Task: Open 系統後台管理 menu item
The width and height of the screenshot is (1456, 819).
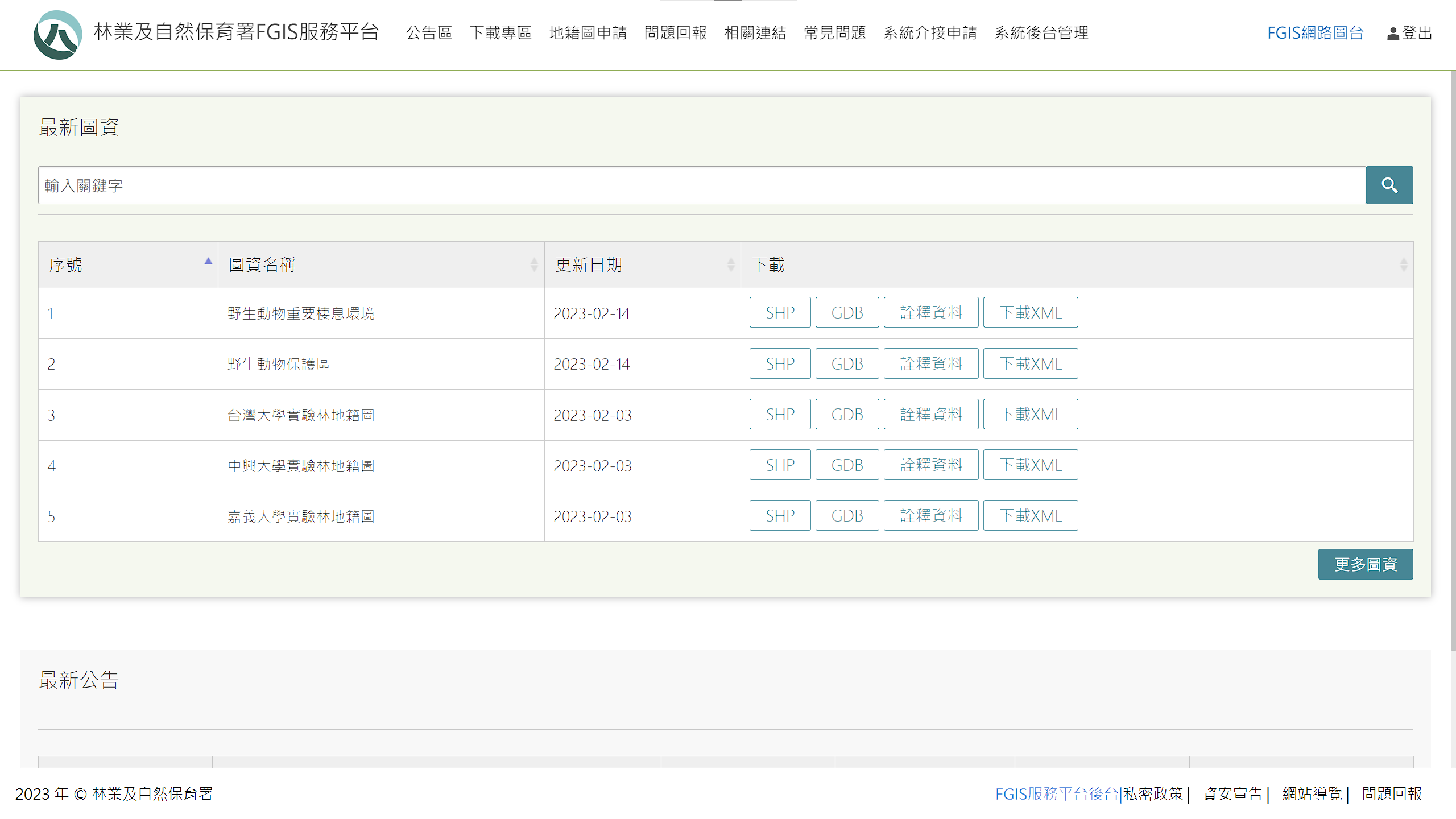Action: [x=1041, y=33]
